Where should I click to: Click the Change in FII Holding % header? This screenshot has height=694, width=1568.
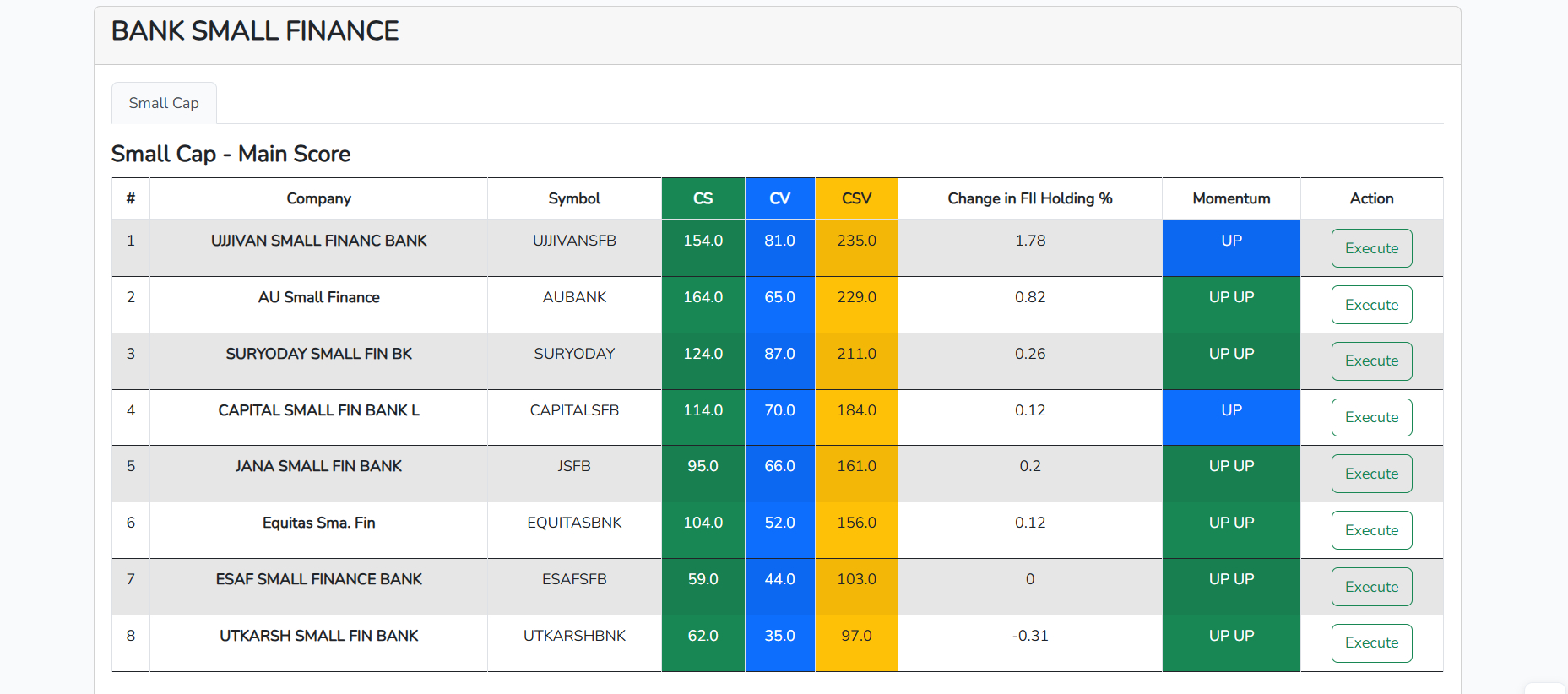click(1030, 198)
